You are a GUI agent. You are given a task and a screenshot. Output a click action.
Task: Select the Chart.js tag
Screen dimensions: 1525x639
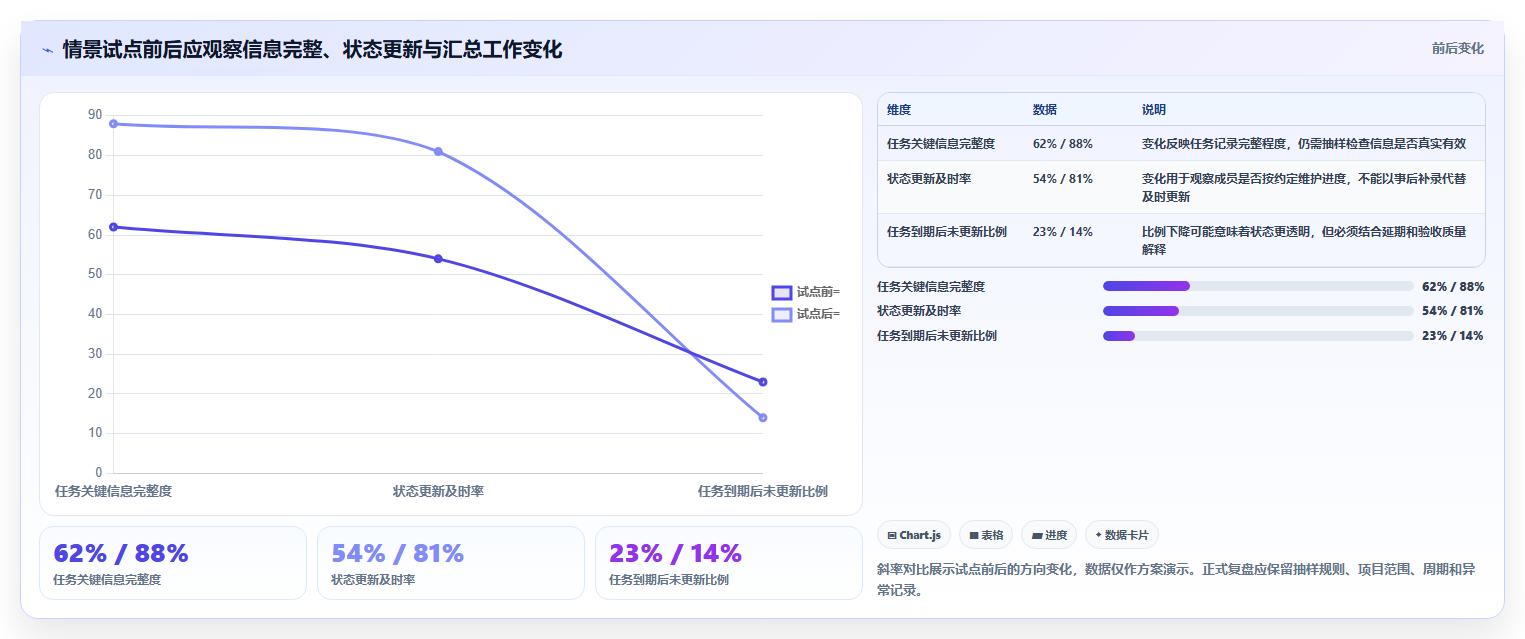click(914, 535)
